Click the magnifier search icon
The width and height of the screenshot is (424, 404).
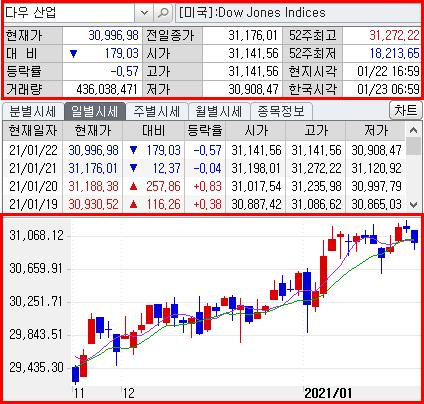(x=163, y=13)
